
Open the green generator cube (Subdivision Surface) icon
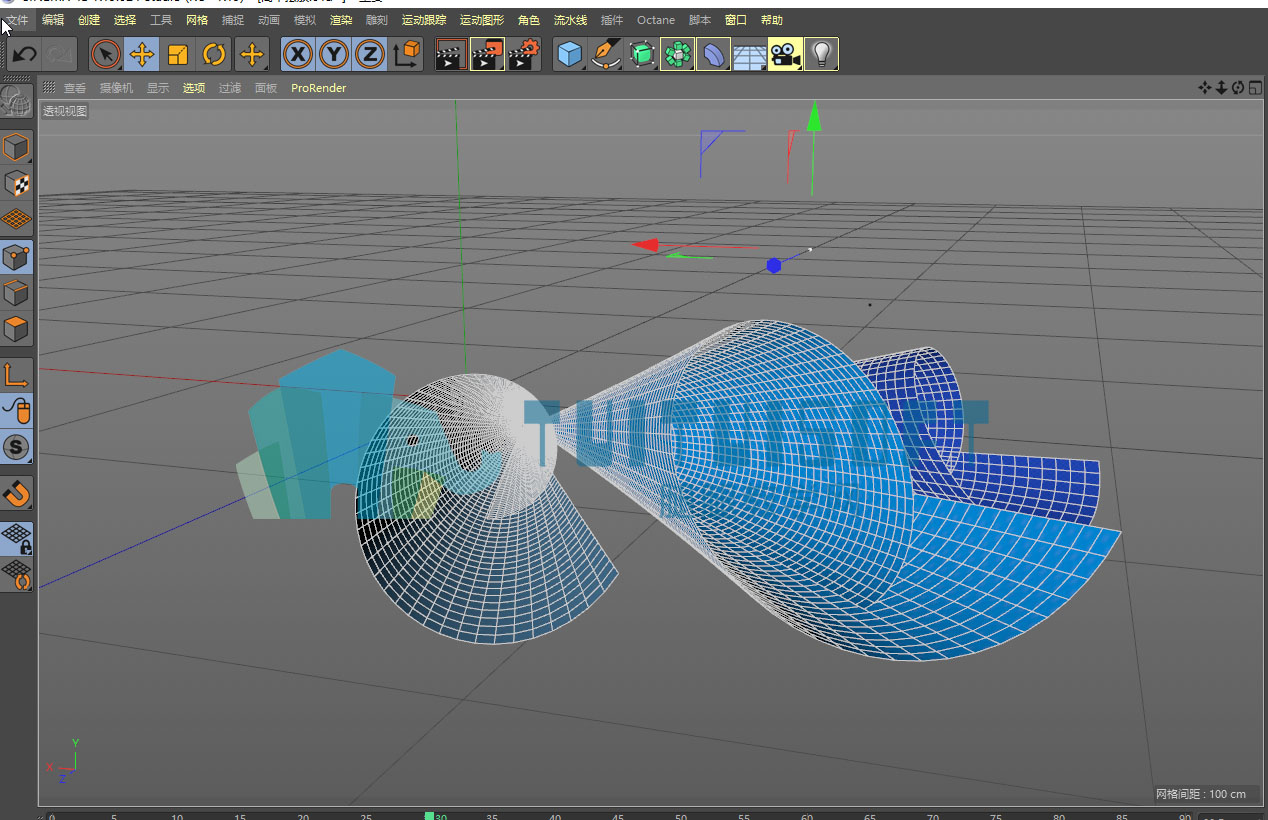pos(641,54)
